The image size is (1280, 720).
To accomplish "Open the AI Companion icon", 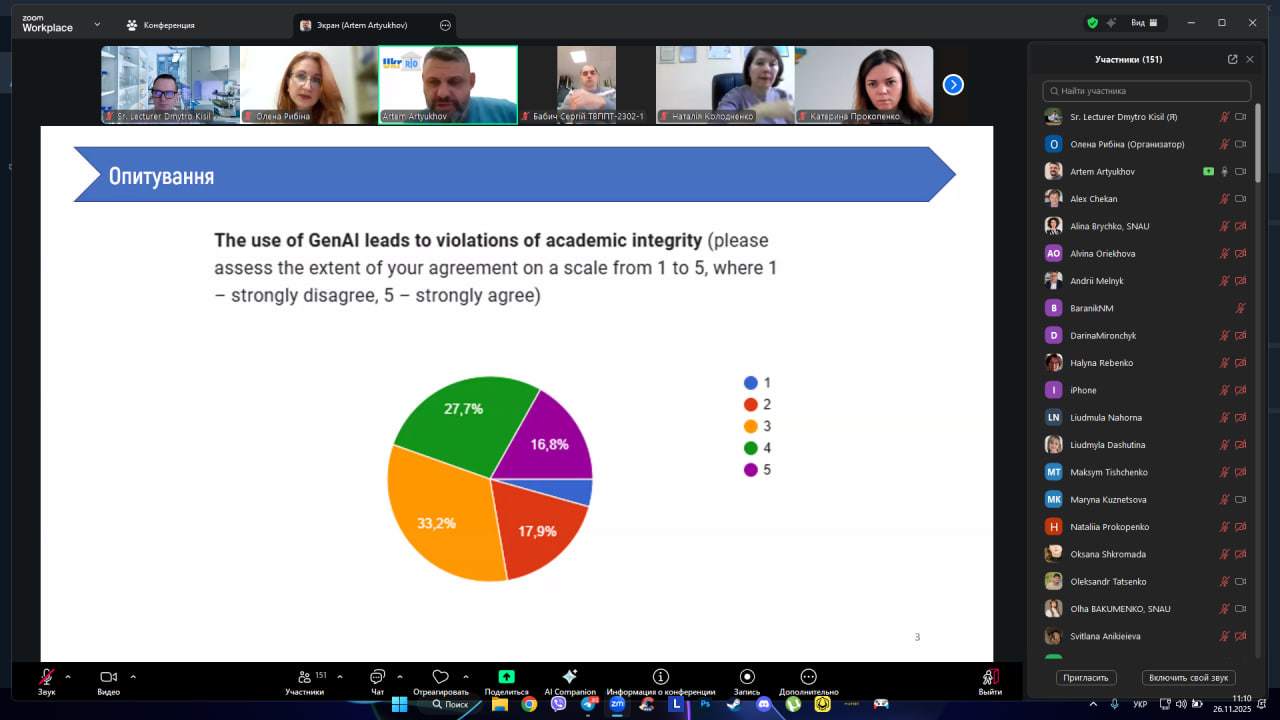I will 569,677.
